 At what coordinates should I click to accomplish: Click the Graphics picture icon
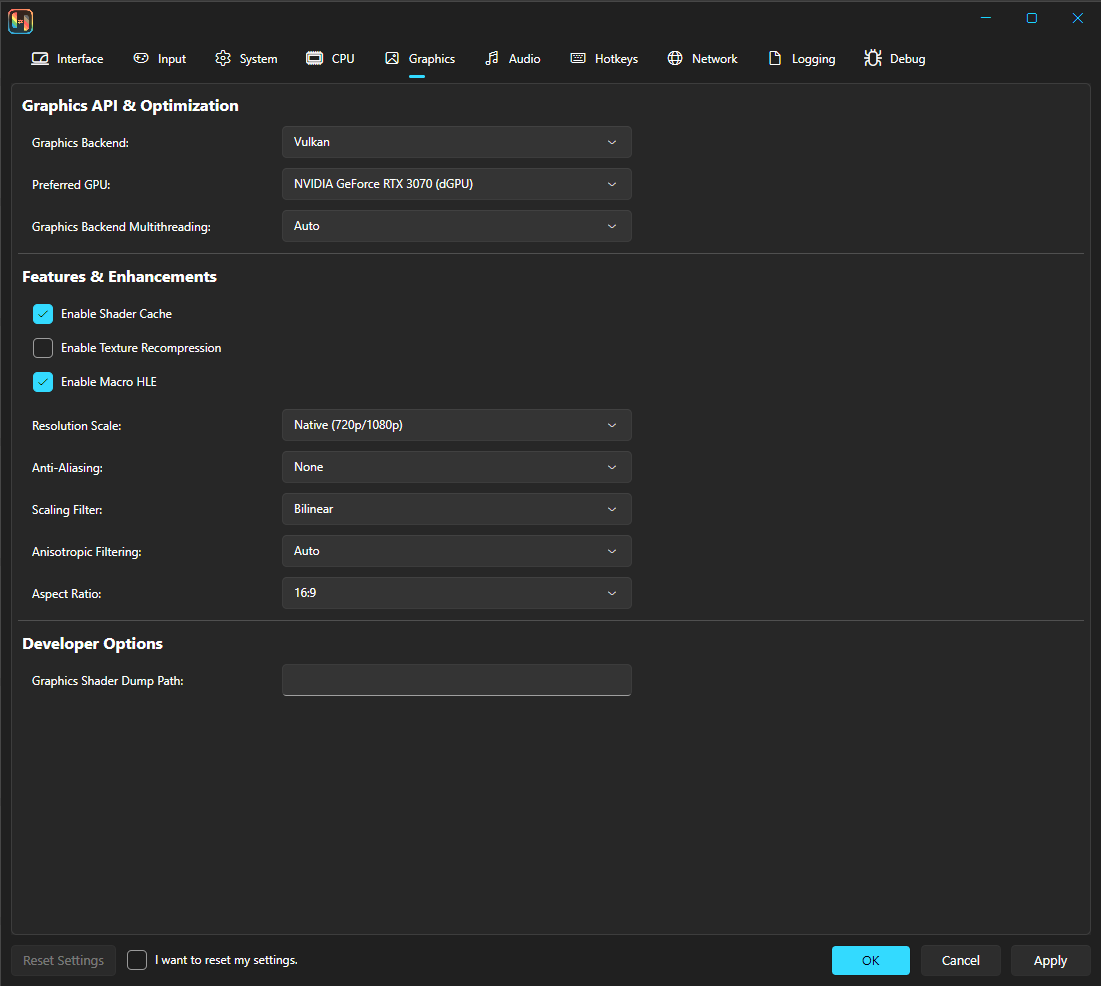tap(392, 58)
